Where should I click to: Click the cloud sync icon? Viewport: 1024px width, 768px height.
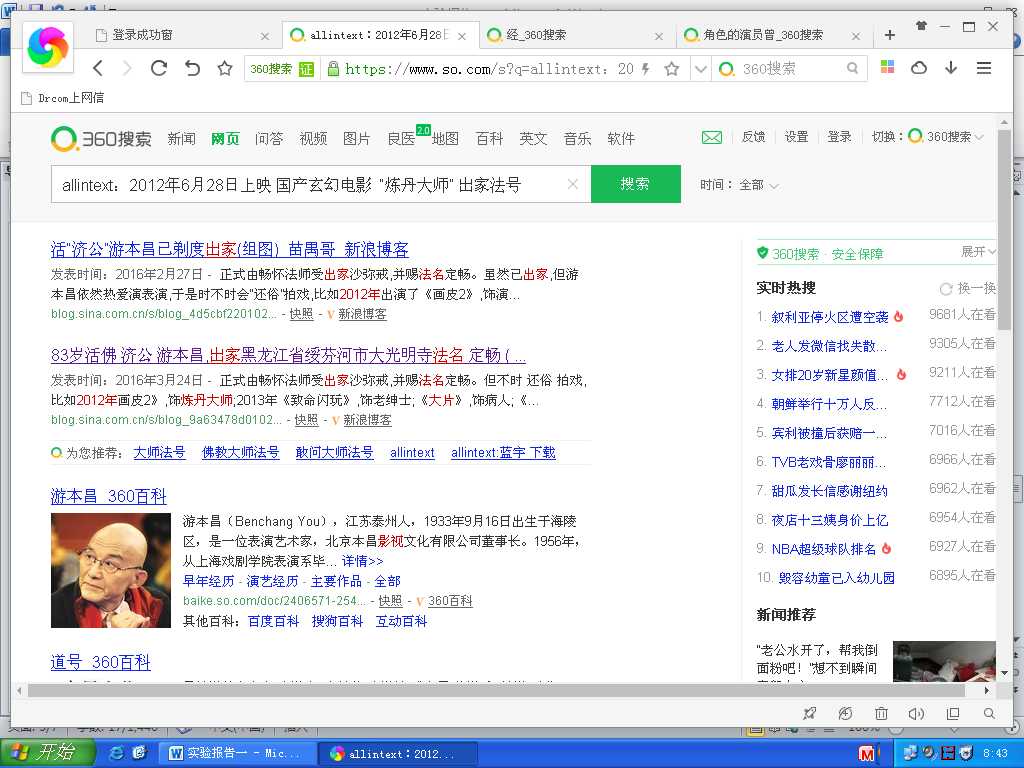(919, 67)
